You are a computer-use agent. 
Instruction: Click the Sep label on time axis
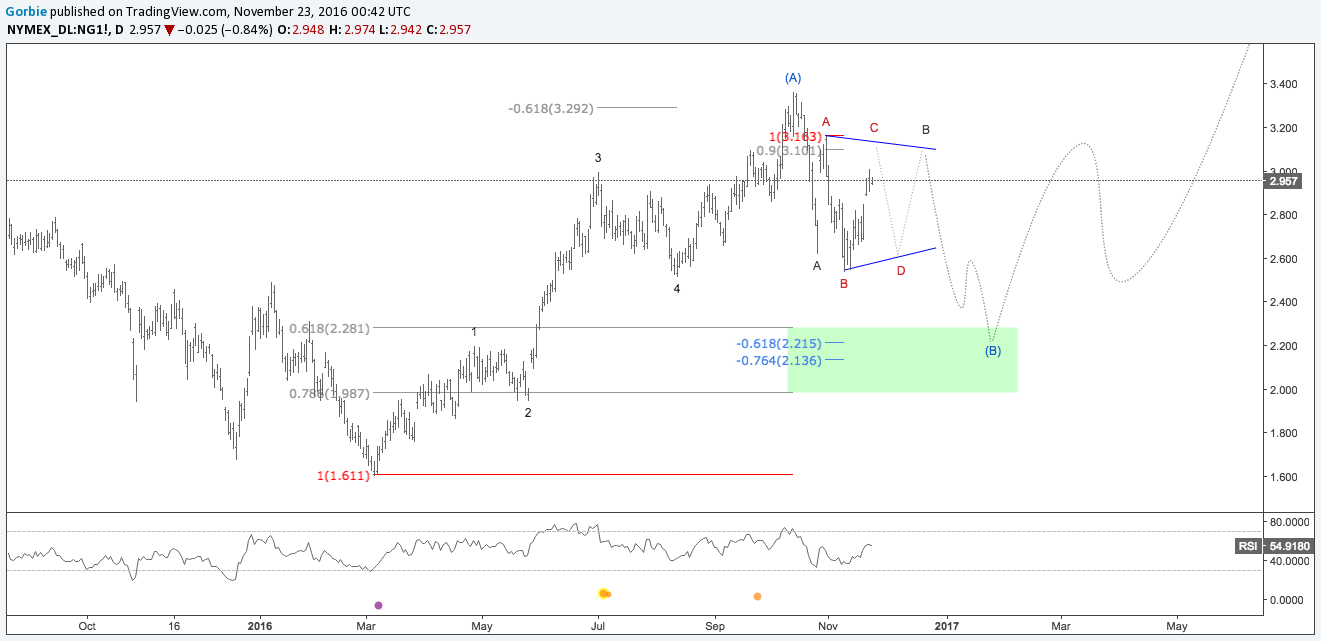[x=714, y=626]
